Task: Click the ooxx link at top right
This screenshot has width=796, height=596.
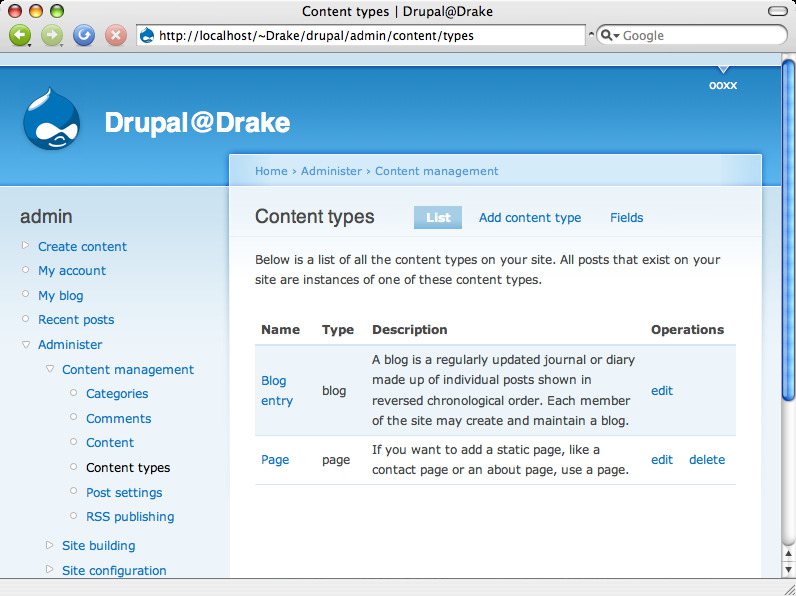Action: (723, 85)
